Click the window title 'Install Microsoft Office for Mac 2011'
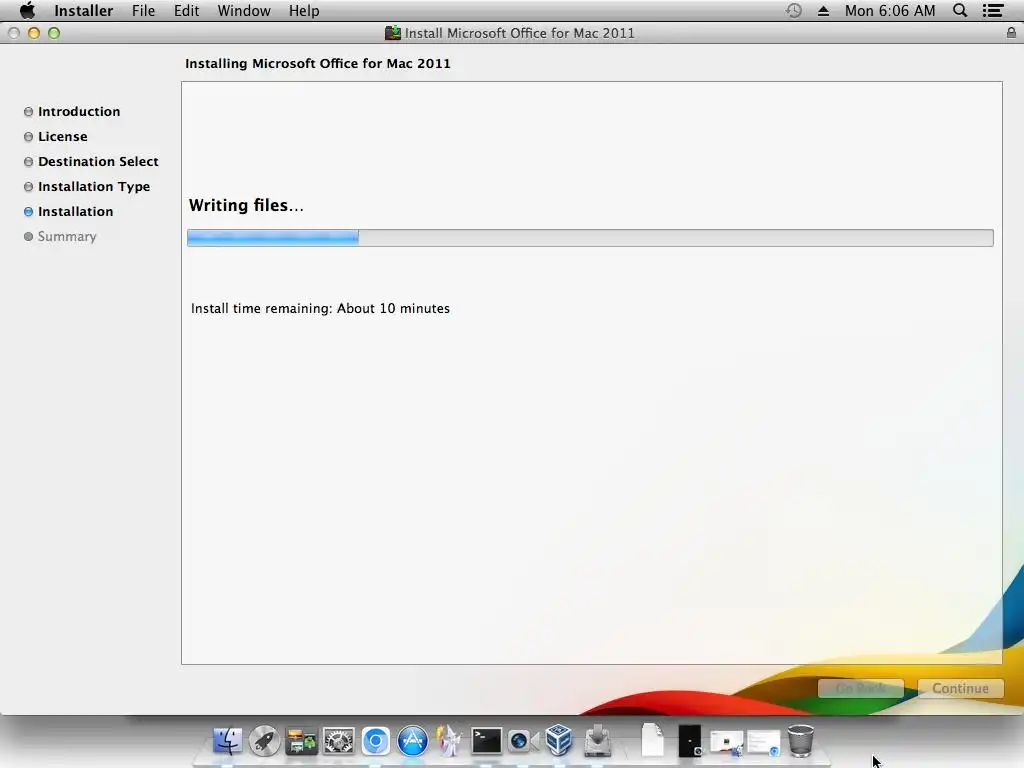This screenshot has width=1024, height=768. coord(519,33)
